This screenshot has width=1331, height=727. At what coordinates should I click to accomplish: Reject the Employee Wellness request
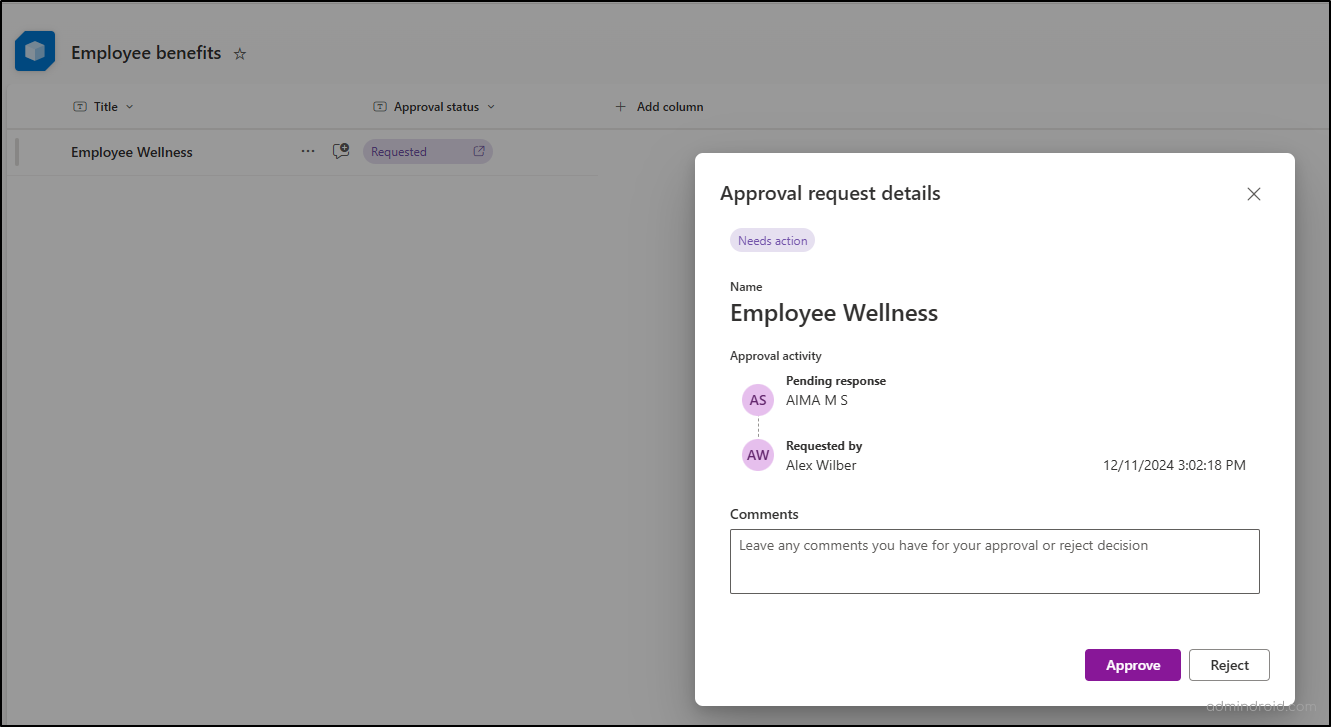click(x=1229, y=664)
